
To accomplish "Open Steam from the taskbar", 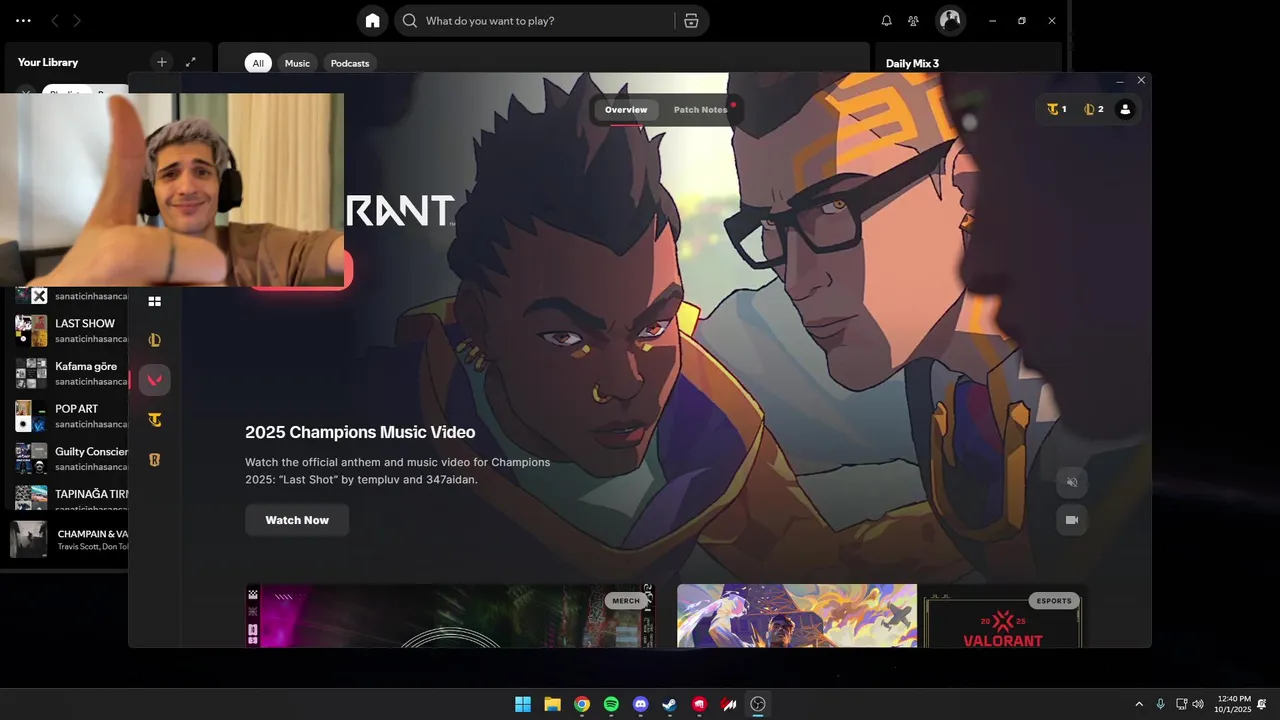I will point(670,704).
